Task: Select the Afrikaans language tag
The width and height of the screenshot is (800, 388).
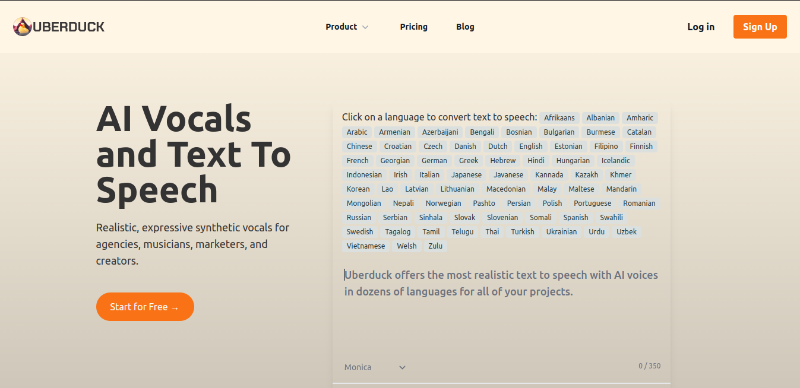Action: pyautogui.click(x=559, y=118)
